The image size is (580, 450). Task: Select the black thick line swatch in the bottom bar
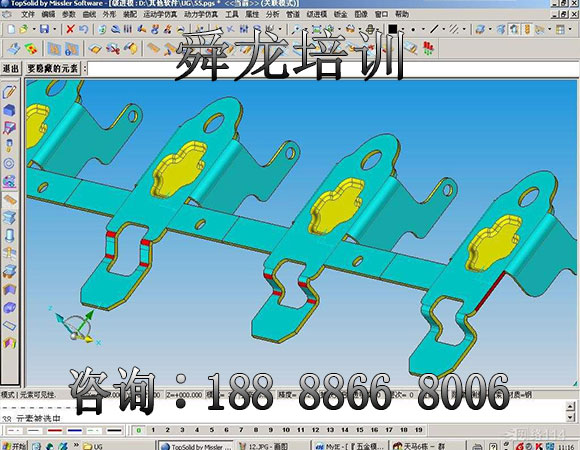[x=114, y=430]
